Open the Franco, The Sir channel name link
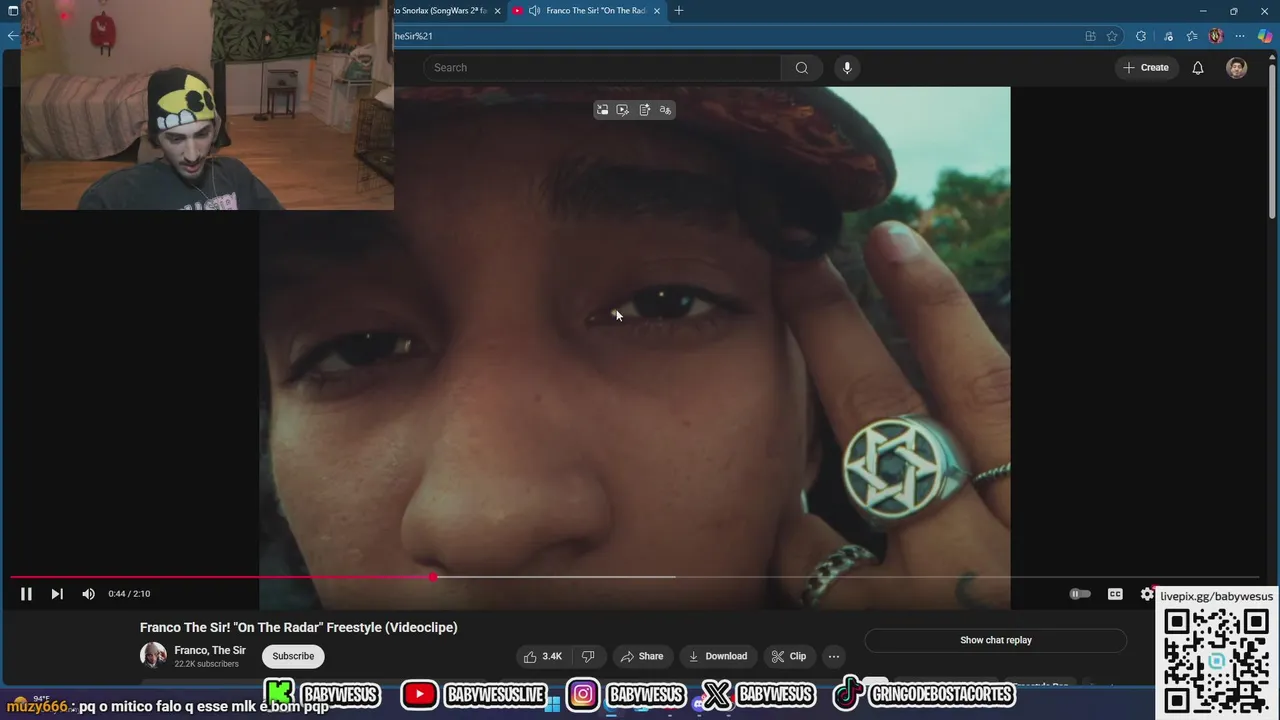The height and width of the screenshot is (720, 1280). coord(210,650)
